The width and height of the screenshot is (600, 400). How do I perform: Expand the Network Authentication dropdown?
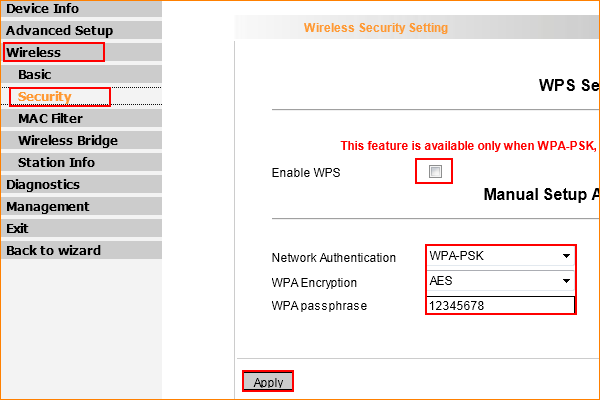point(500,256)
